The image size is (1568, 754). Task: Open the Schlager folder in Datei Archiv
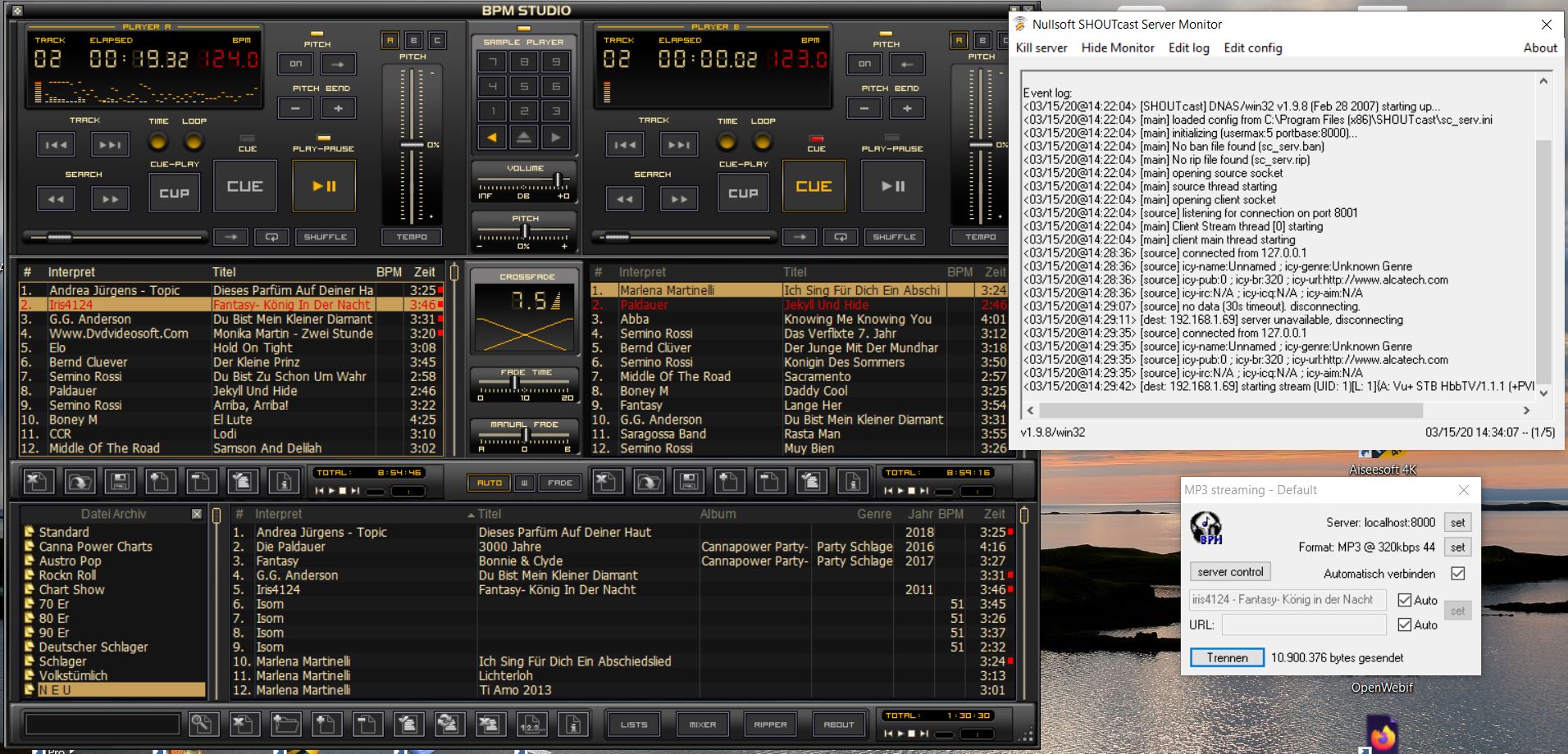(x=62, y=661)
